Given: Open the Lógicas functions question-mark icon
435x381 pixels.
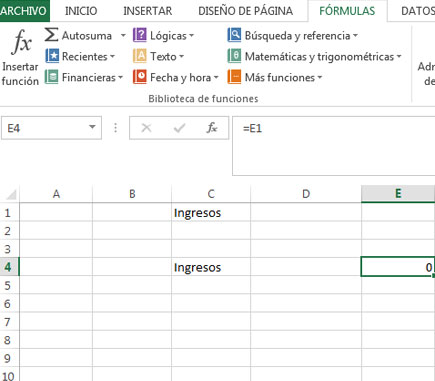Looking at the screenshot, I should pyautogui.click(x=140, y=35).
